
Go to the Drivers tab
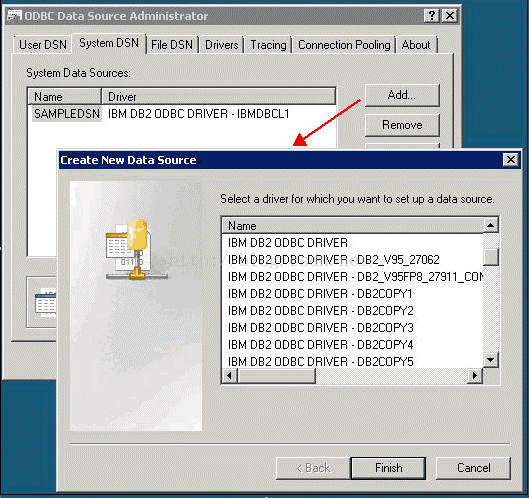tap(221, 45)
